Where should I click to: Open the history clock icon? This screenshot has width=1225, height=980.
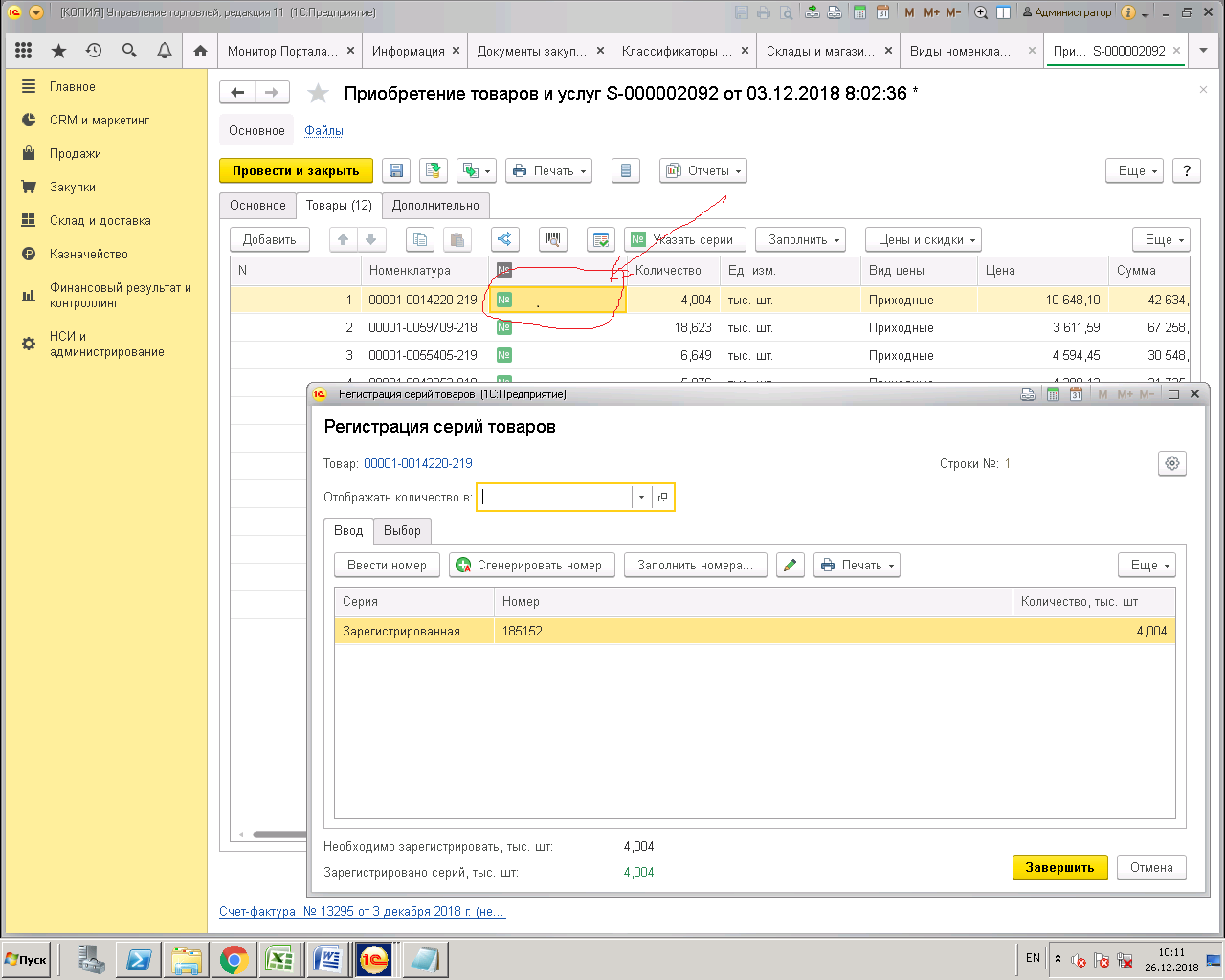pos(94,51)
